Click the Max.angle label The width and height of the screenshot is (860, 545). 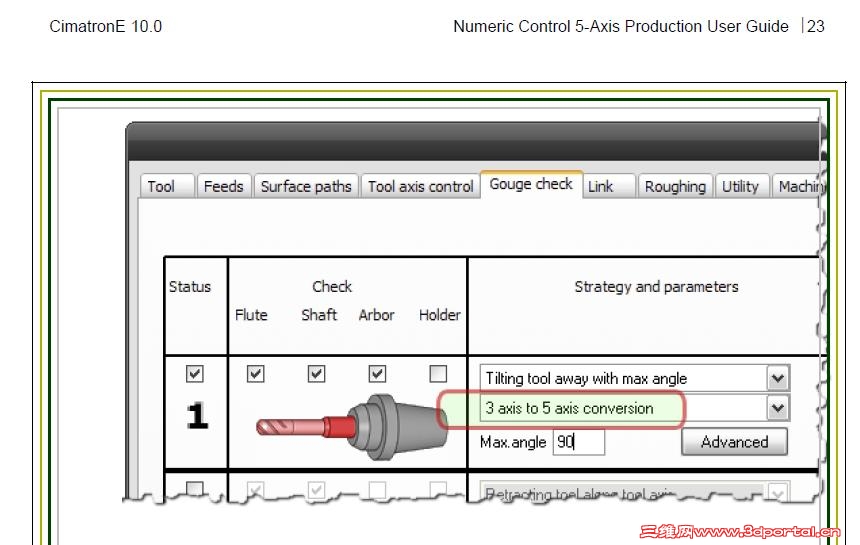[513, 442]
